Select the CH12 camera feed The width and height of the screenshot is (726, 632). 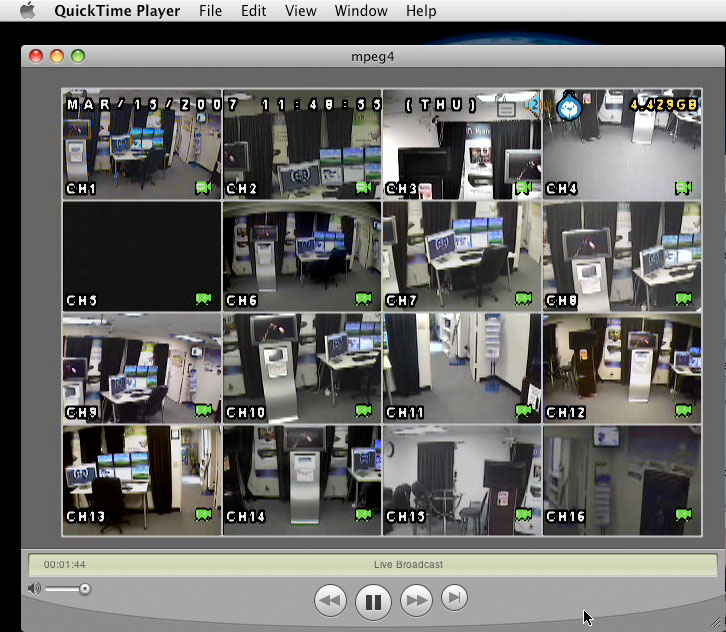[x=622, y=368]
